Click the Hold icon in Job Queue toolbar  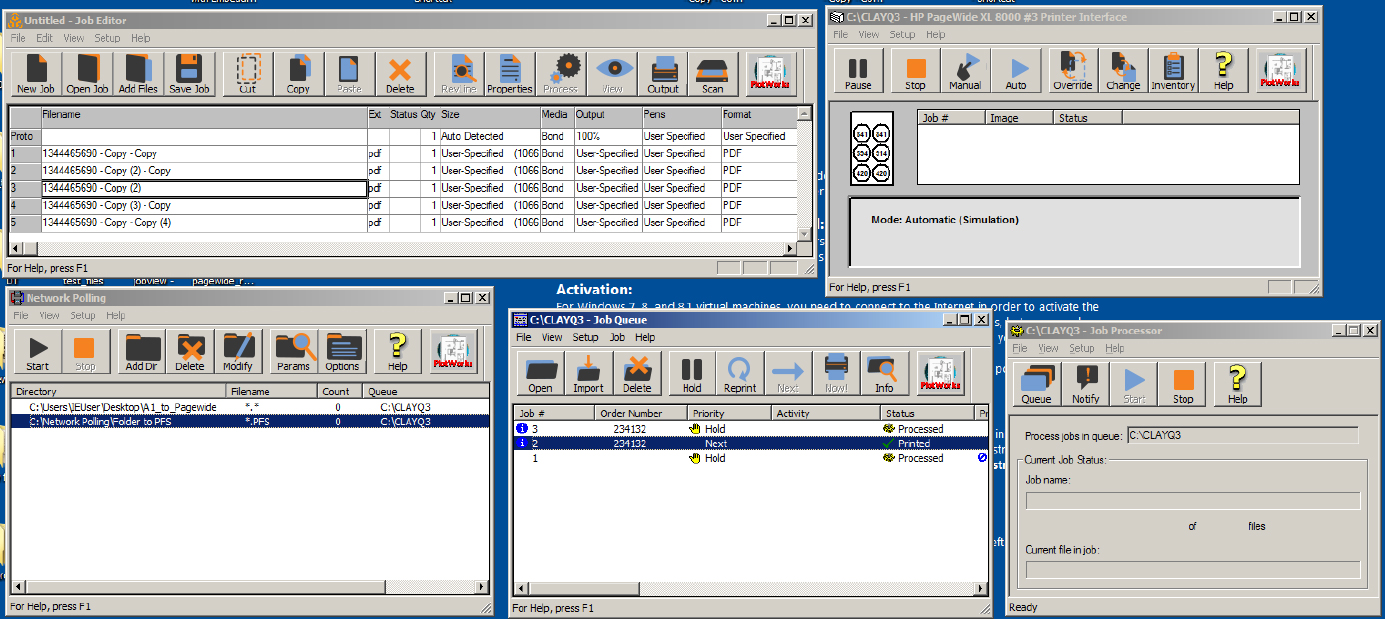[692, 374]
